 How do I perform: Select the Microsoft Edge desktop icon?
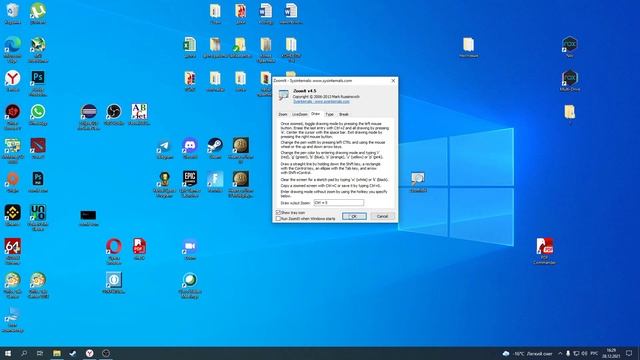[x=13, y=49]
